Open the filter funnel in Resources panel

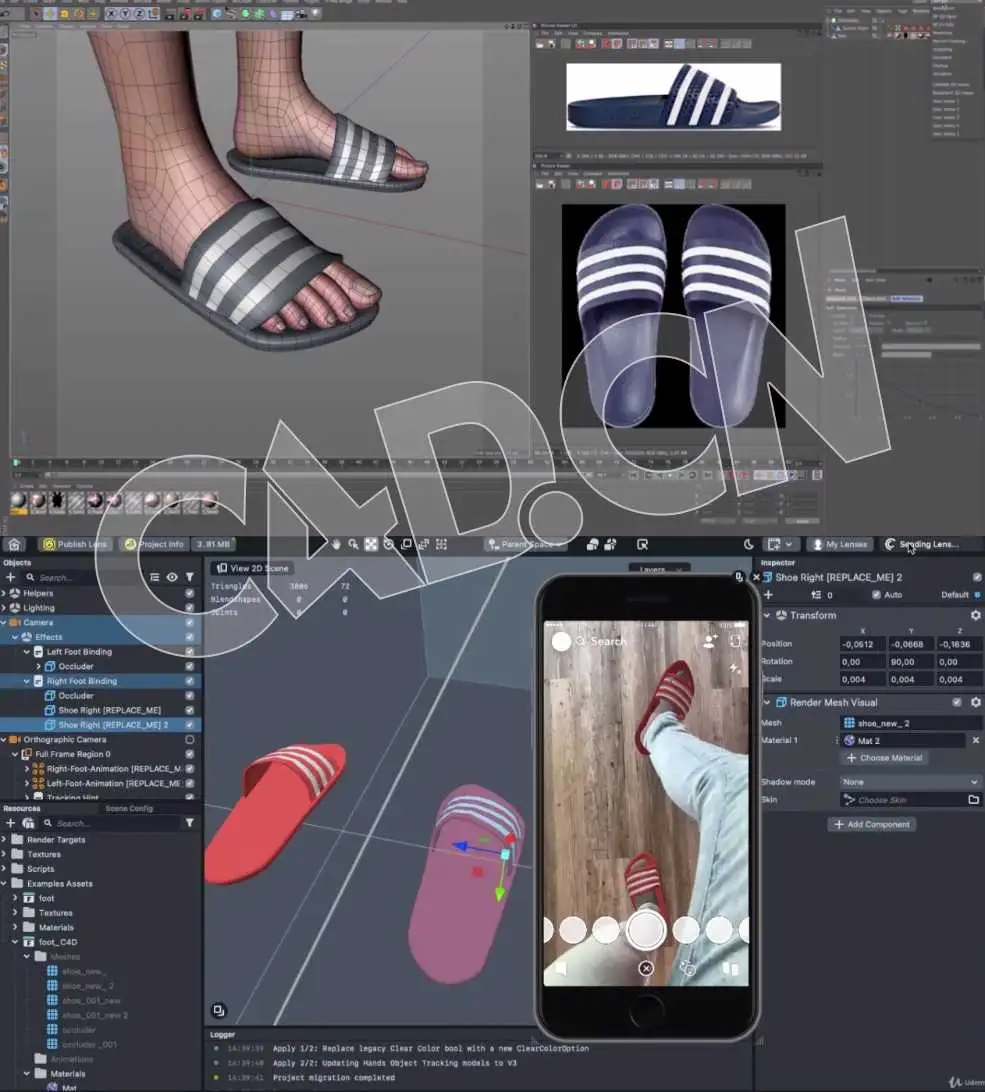[189, 822]
